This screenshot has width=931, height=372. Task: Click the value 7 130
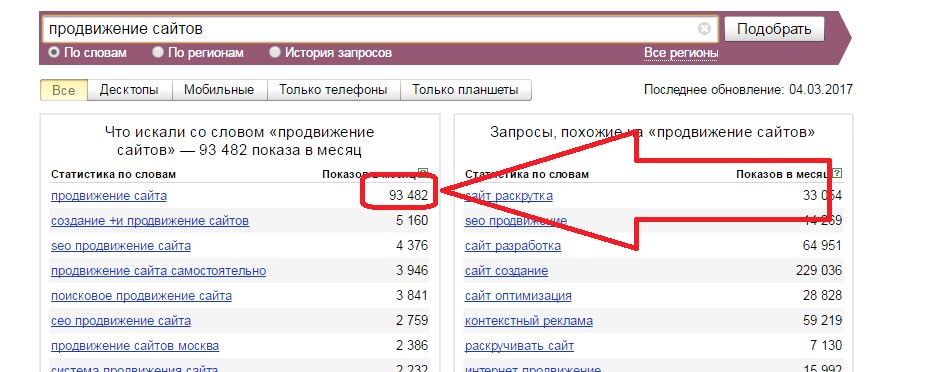825,346
